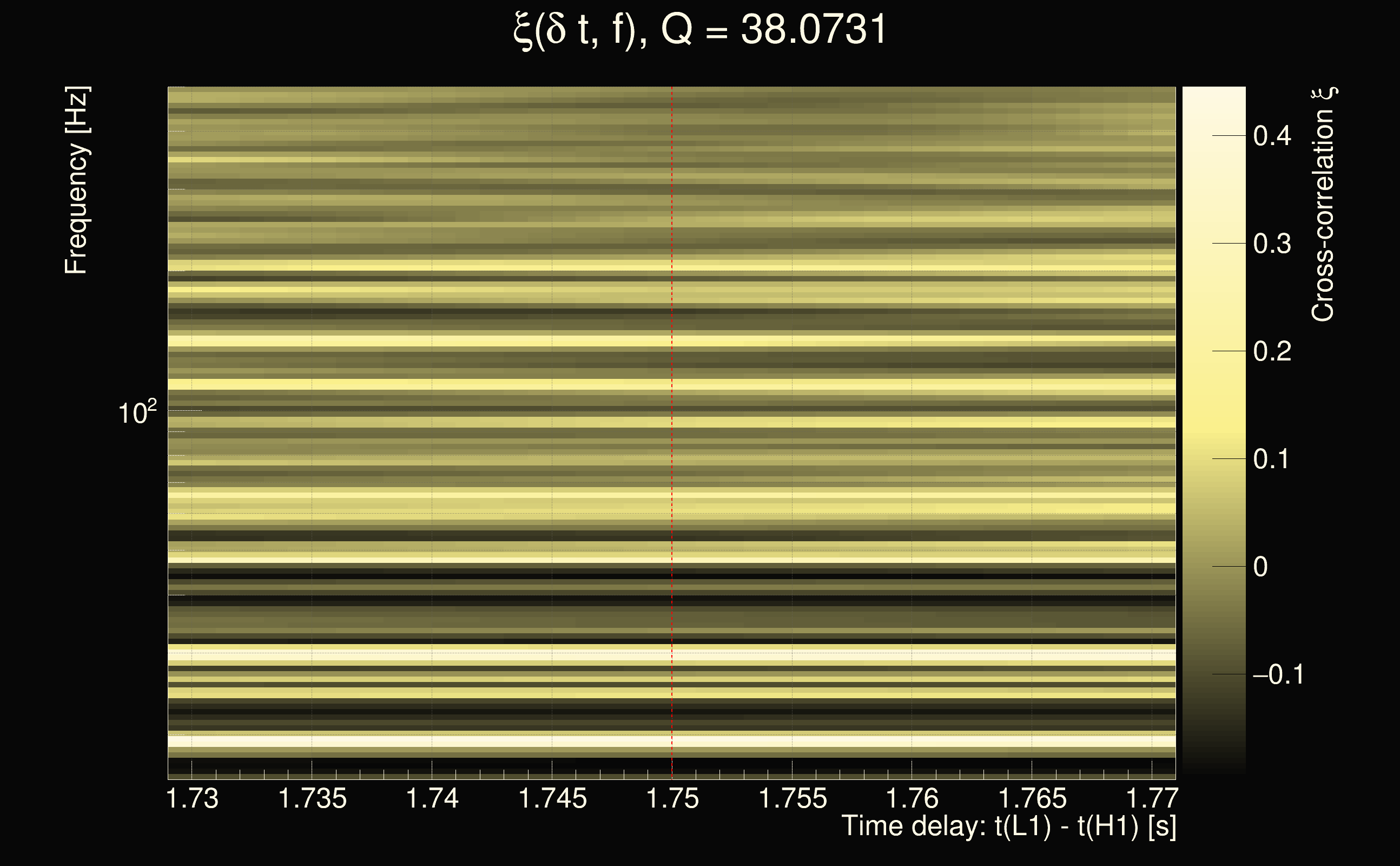The image size is (1400, 866).
Task: Click the bright white band at plot bottom
Action: (x=672, y=741)
